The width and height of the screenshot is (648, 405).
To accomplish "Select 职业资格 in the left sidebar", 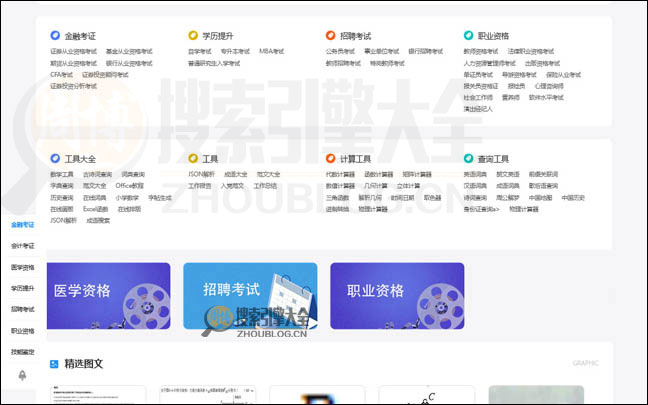I will click(x=23, y=331).
